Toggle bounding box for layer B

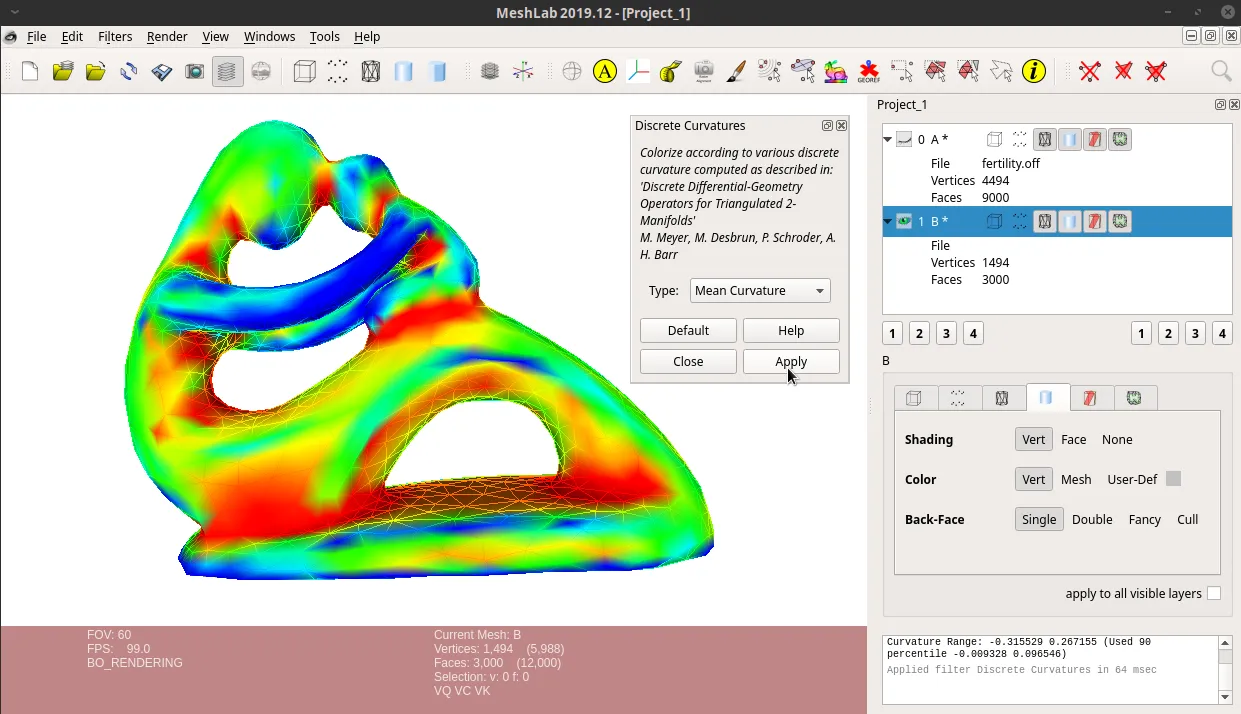pos(995,221)
